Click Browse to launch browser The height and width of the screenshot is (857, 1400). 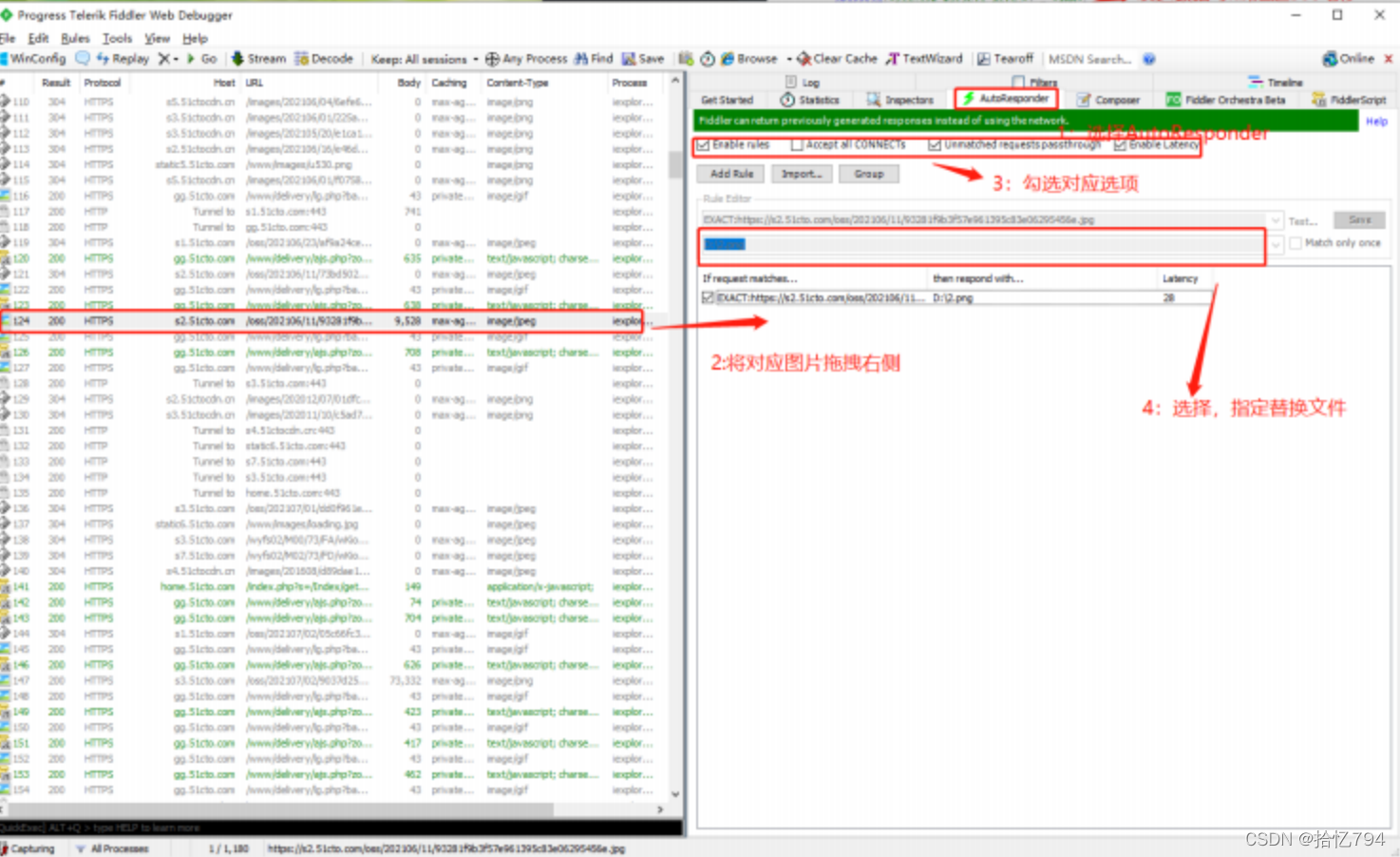point(749,59)
